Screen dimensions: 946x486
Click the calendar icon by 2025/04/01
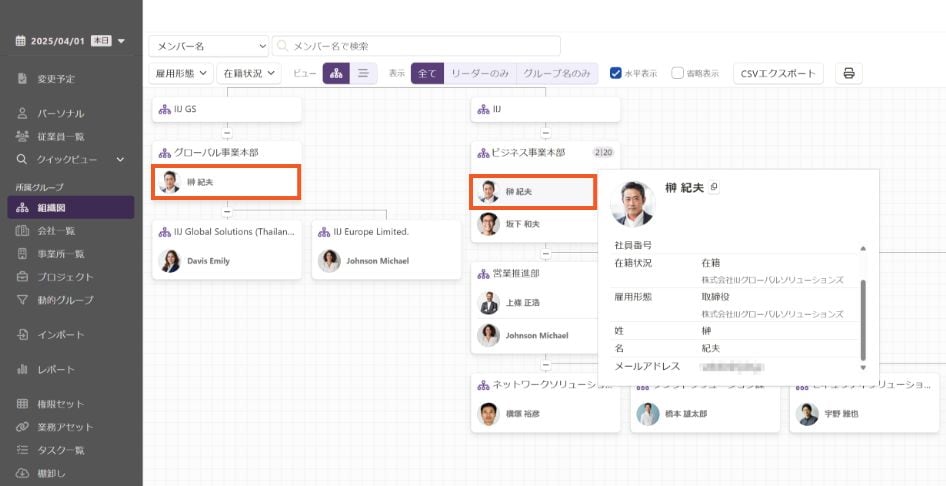[x=20, y=41]
